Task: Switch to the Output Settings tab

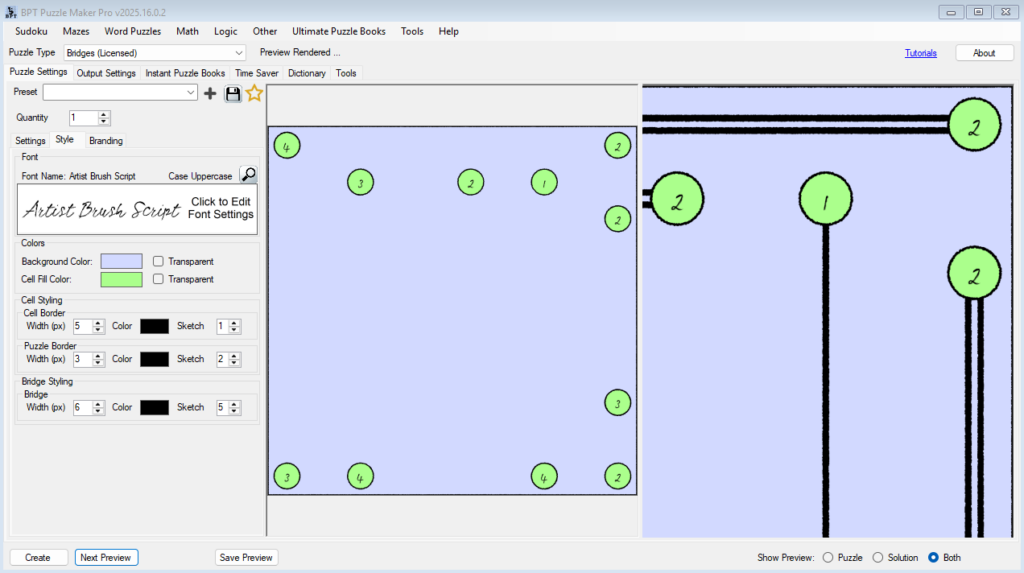Action: tap(106, 73)
